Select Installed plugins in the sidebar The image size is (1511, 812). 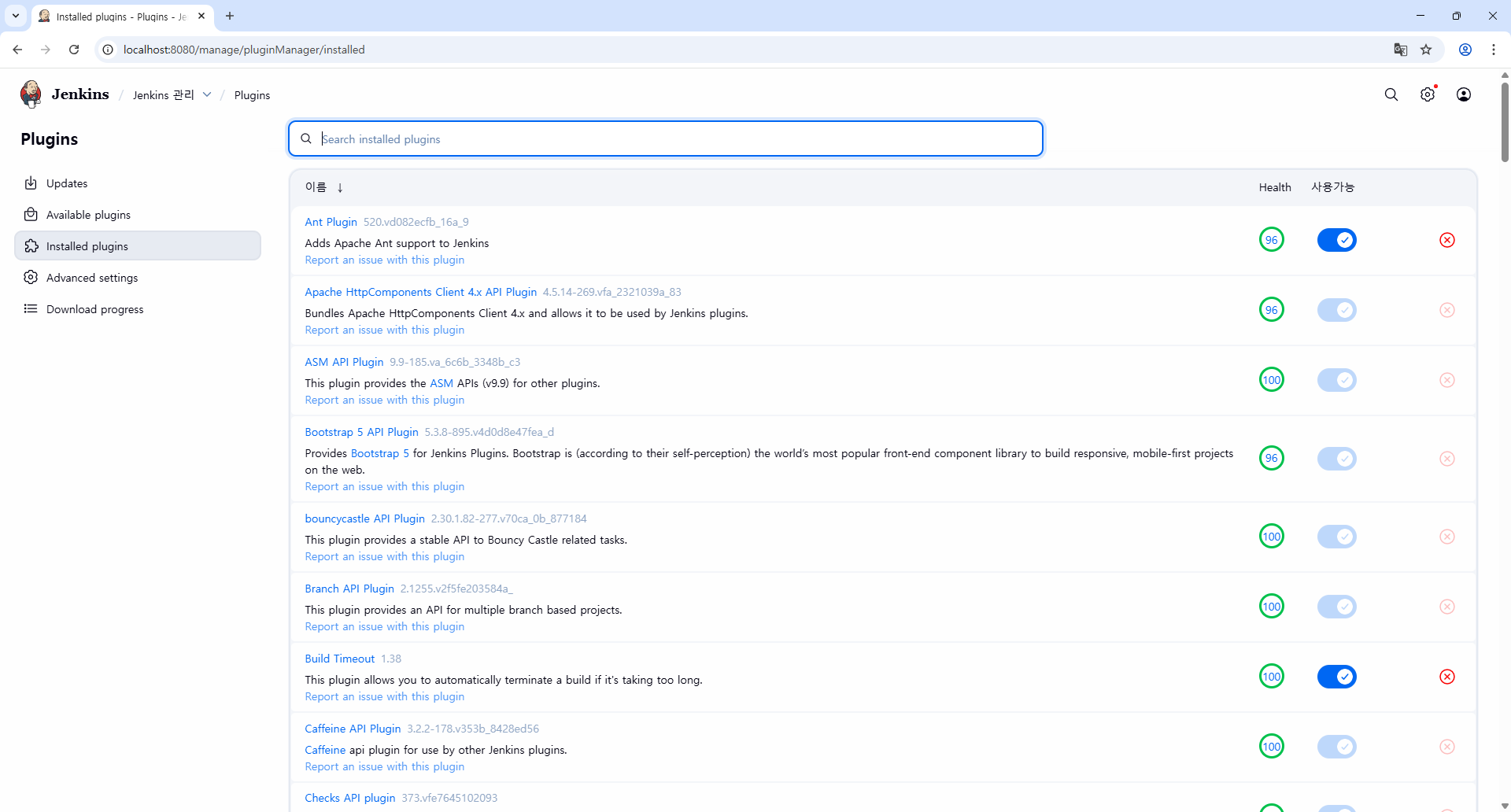point(138,246)
